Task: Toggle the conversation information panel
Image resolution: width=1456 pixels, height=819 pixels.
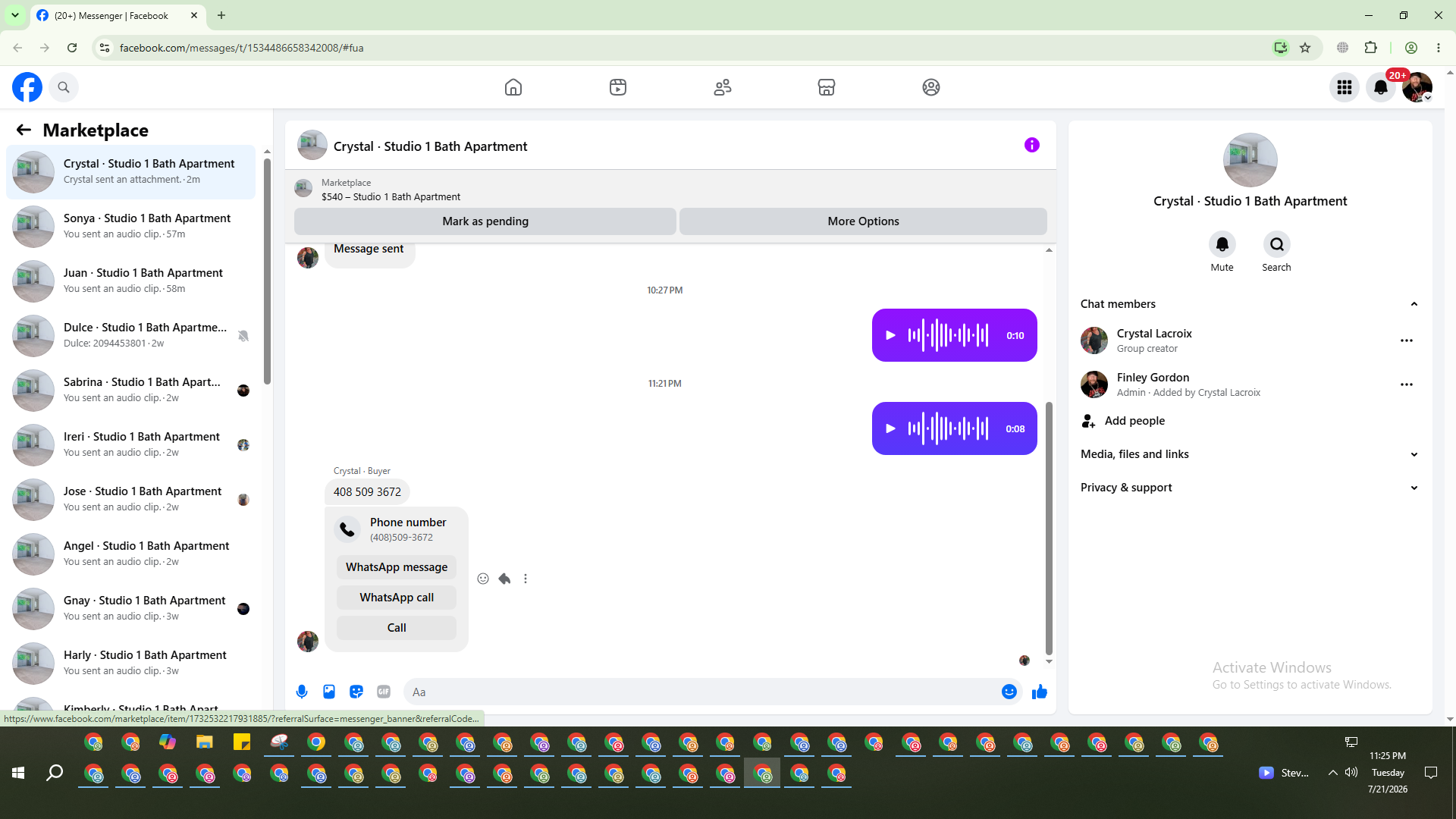Action: pos(1032,145)
